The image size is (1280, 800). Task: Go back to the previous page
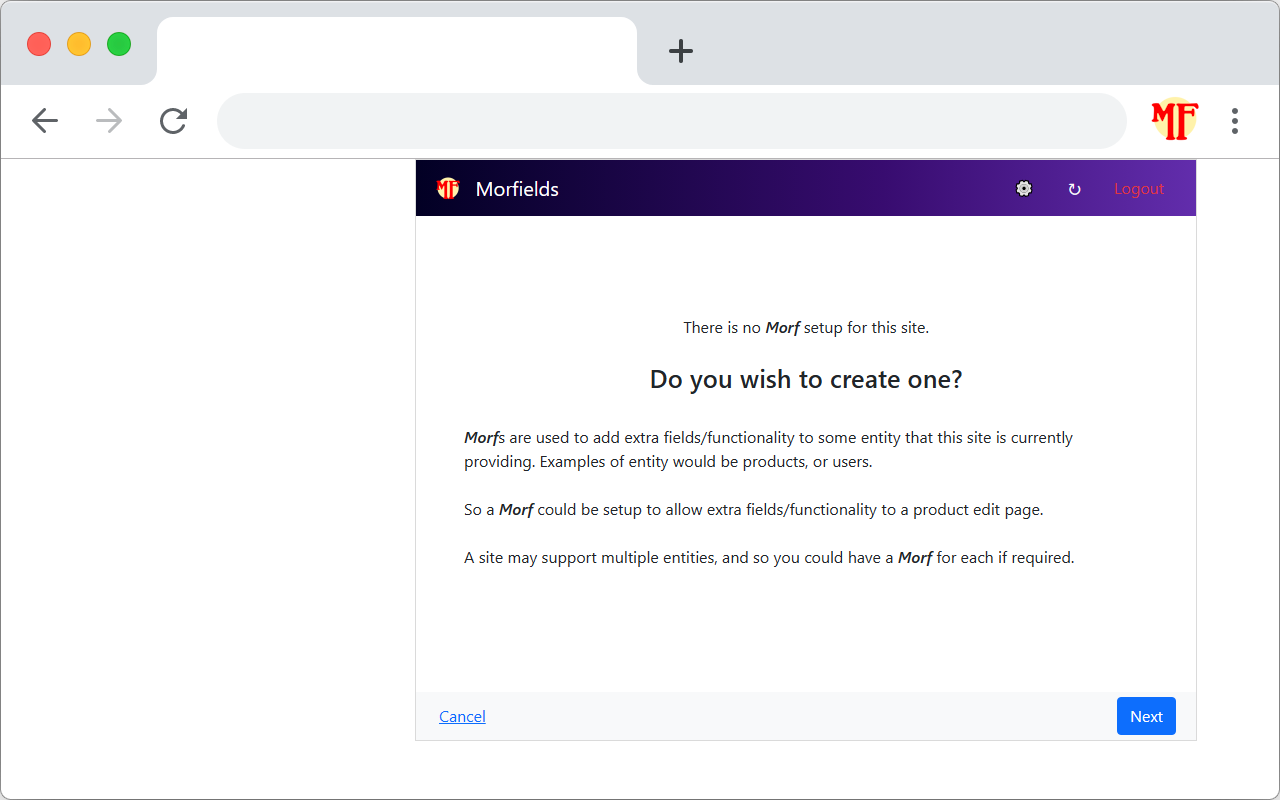[x=45, y=121]
